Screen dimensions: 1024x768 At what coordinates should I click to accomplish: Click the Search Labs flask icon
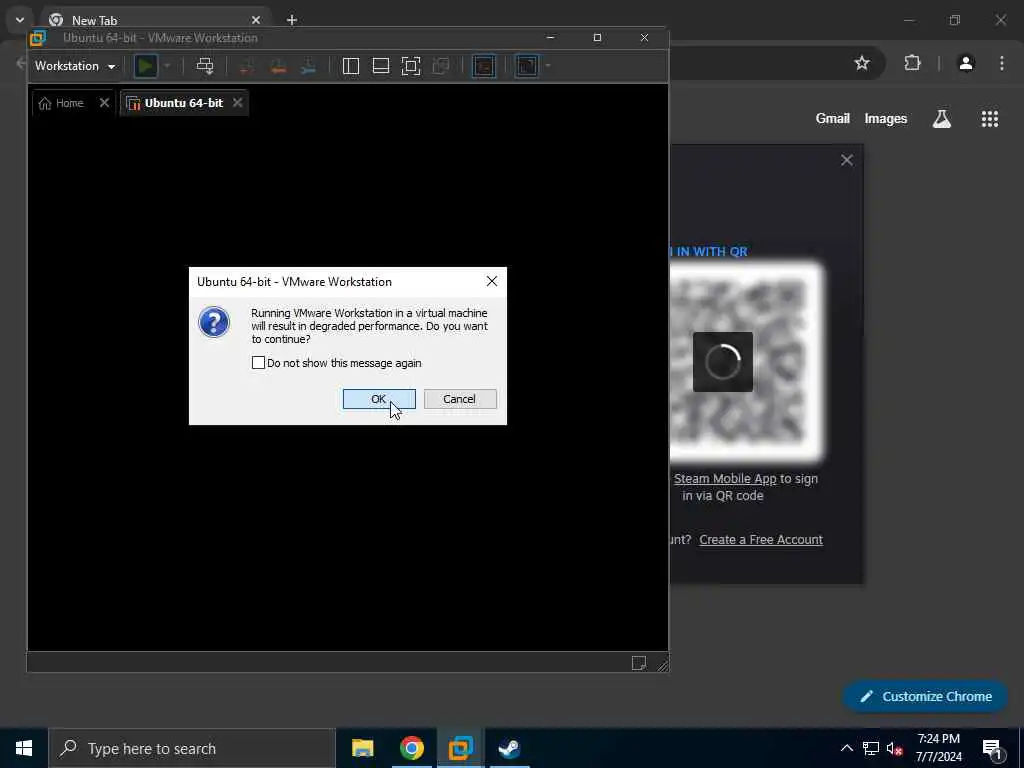point(942,119)
